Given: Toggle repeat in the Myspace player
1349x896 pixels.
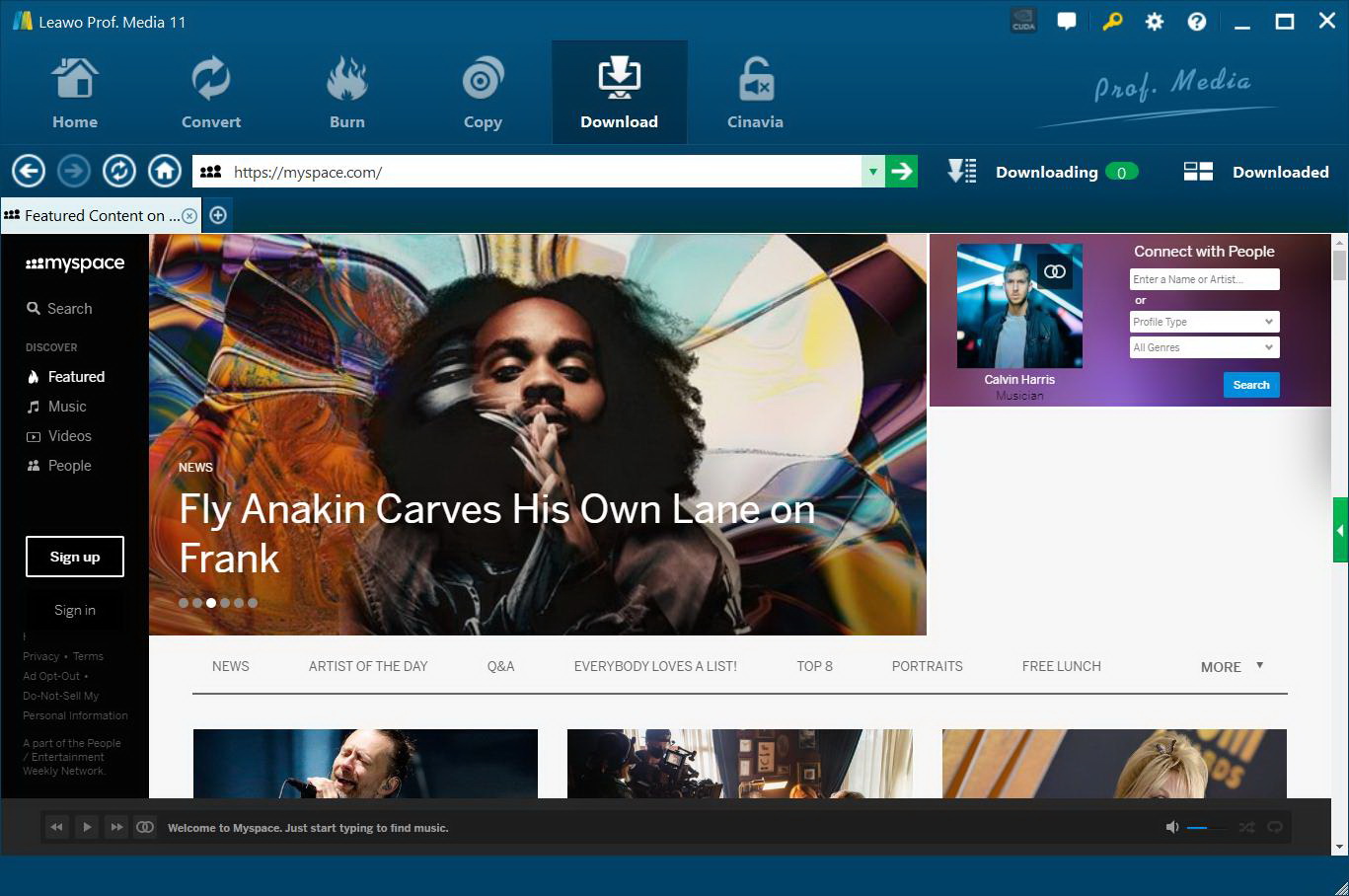Looking at the screenshot, I should (x=1274, y=827).
